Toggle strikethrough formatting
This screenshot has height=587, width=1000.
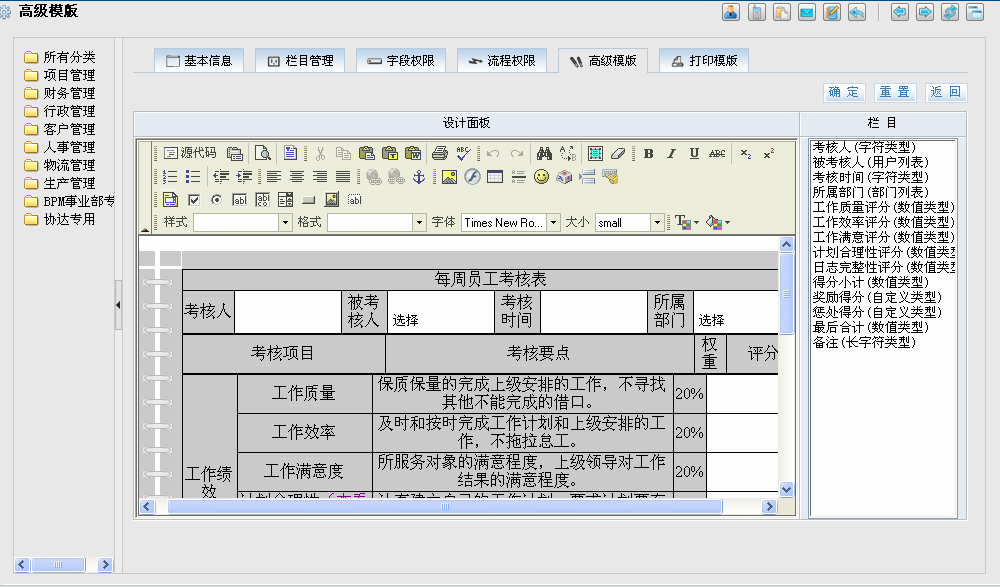point(717,153)
